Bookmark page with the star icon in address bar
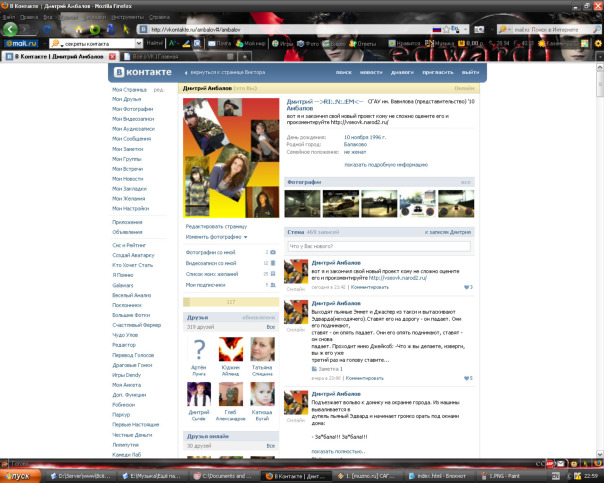604x483 pixels. click(x=446, y=29)
